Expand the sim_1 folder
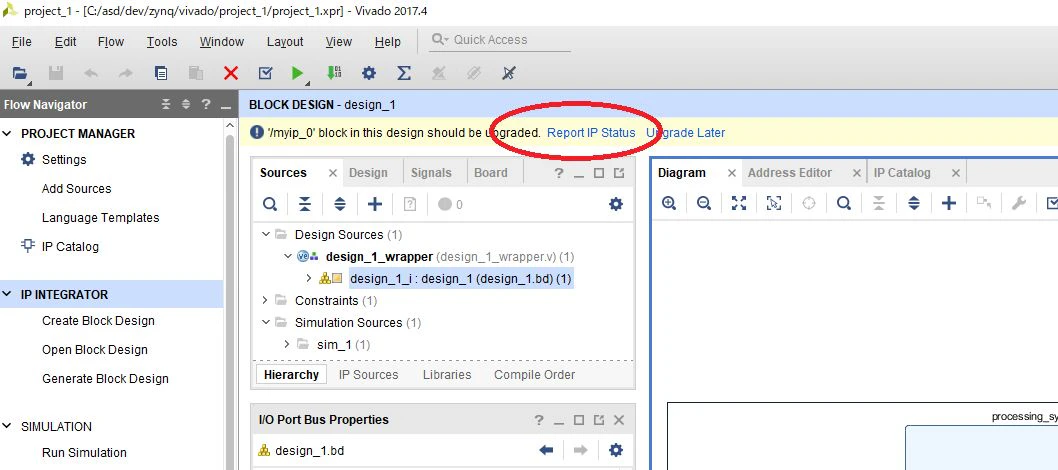 [287, 344]
